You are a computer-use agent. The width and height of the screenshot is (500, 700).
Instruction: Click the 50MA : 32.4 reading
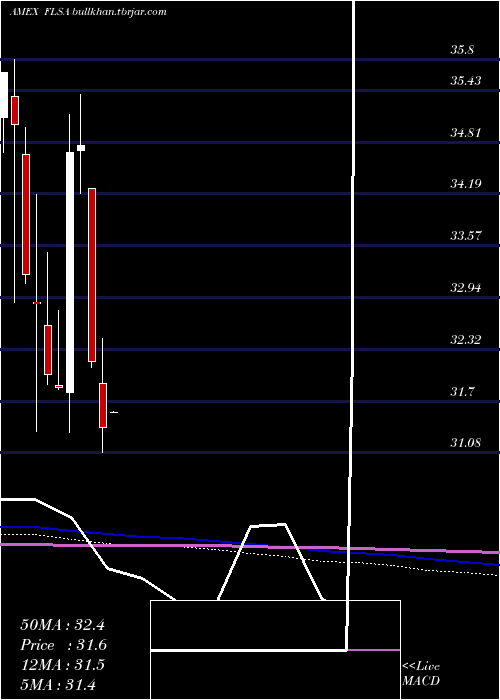click(x=62, y=625)
